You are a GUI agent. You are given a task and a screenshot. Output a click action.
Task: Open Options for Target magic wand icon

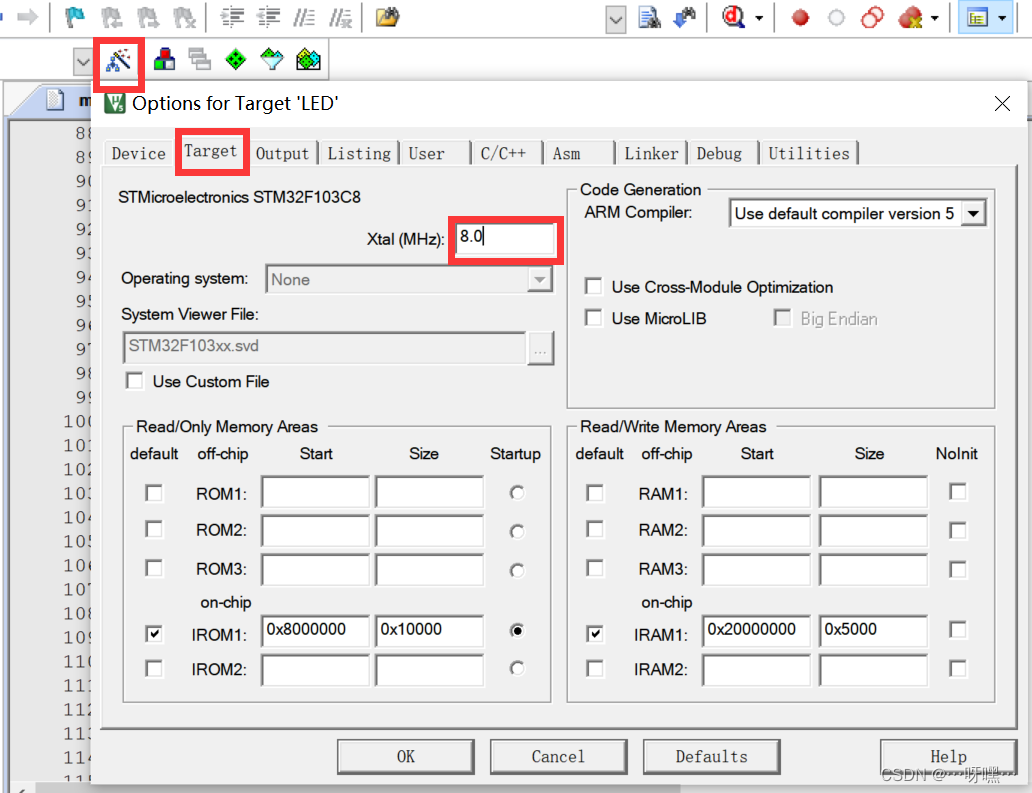[x=118, y=61]
